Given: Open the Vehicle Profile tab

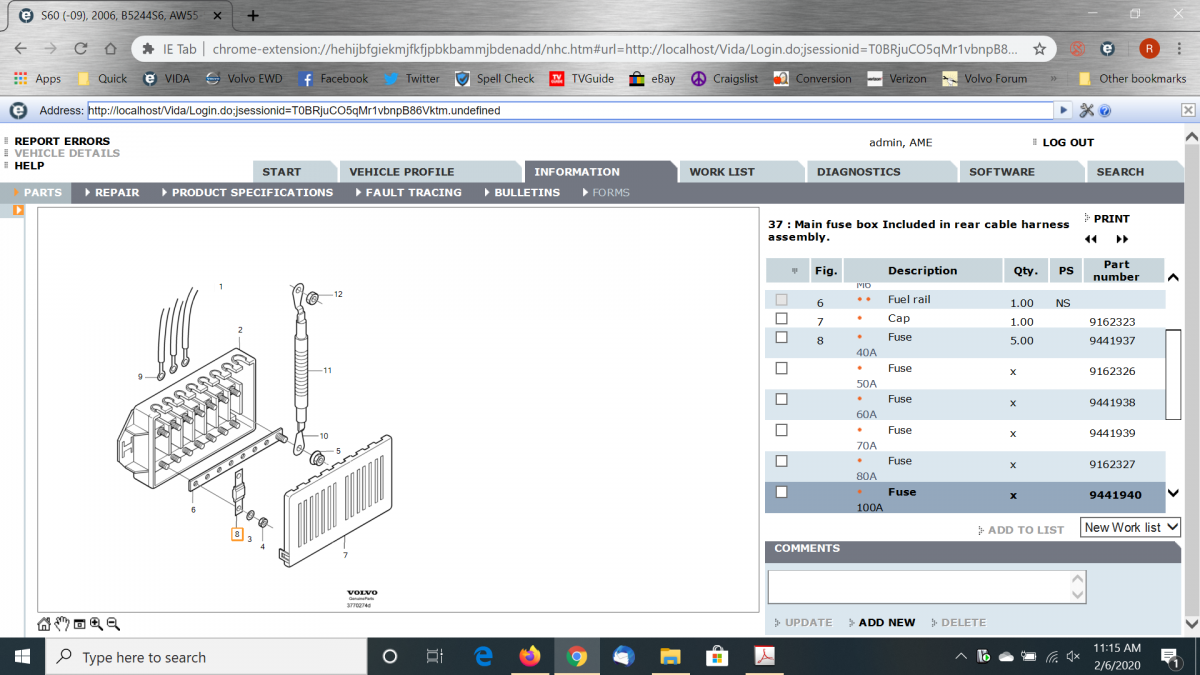Looking at the screenshot, I should 401,172.
